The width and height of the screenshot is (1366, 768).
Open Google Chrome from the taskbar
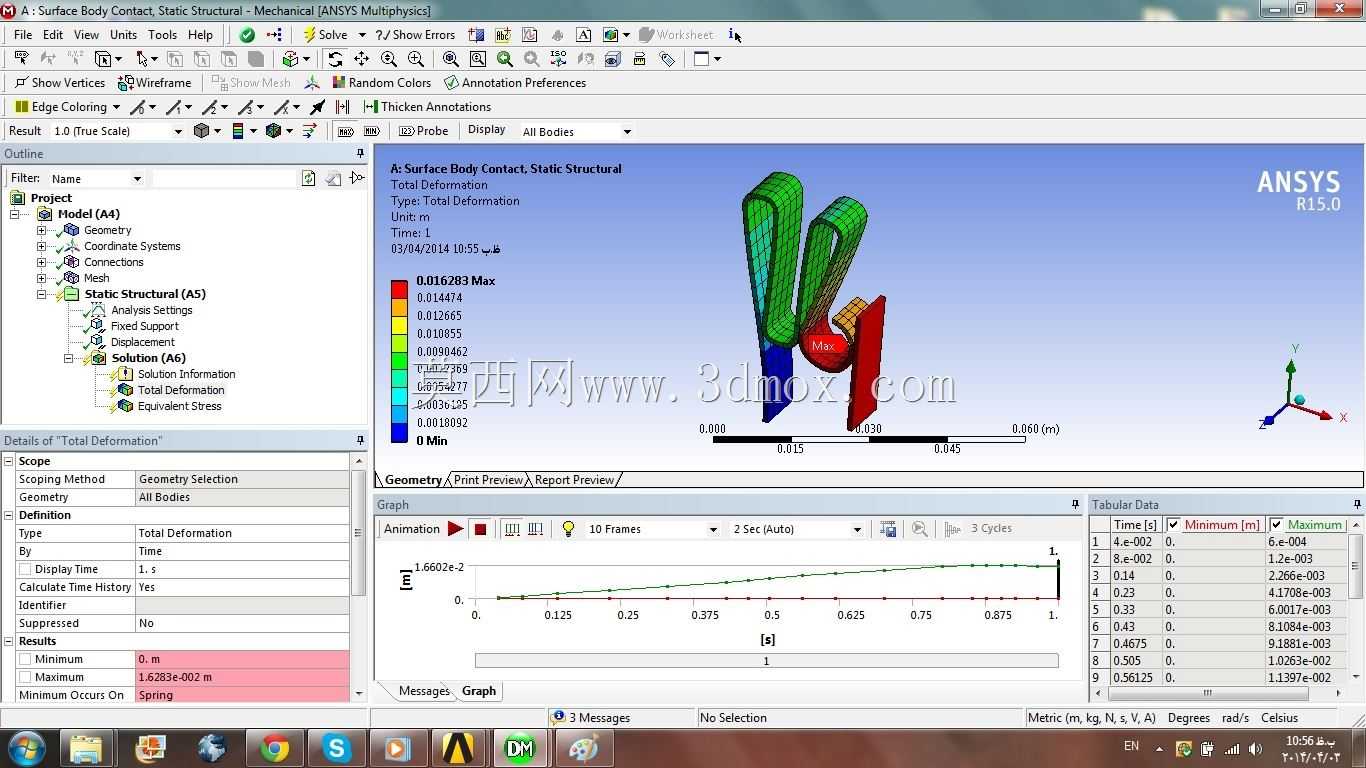click(x=274, y=748)
